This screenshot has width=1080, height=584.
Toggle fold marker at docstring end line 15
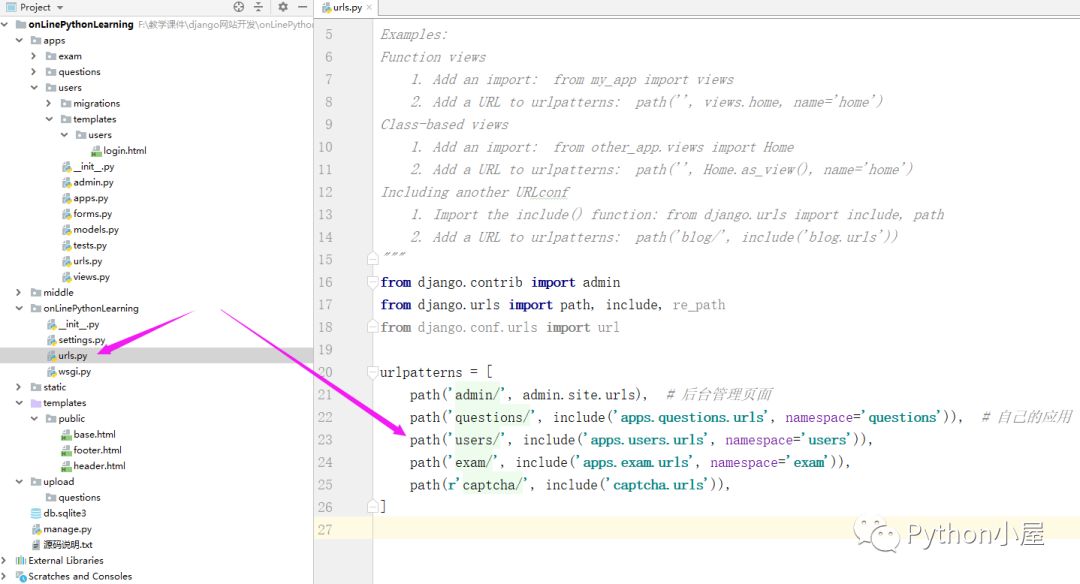(373, 259)
